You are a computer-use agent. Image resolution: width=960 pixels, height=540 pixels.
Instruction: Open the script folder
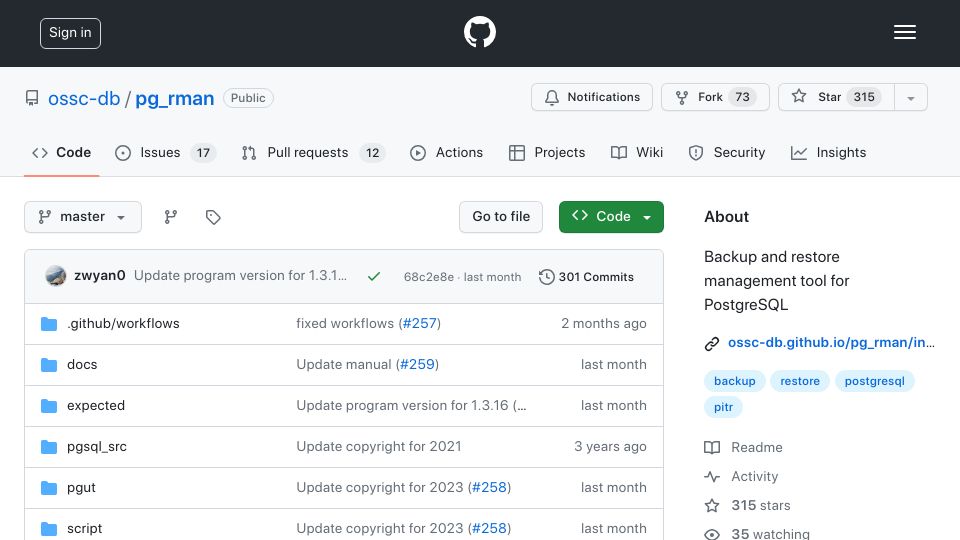[x=84, y=528]
